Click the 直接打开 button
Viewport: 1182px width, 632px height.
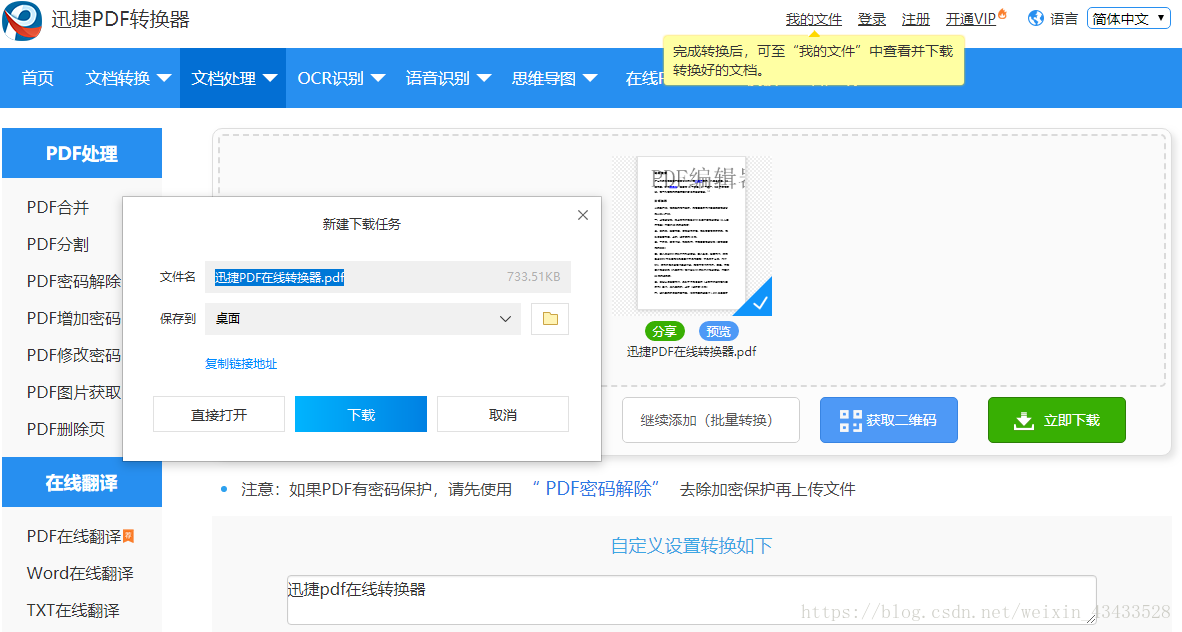pyautogui.click(x=219, y=415)
